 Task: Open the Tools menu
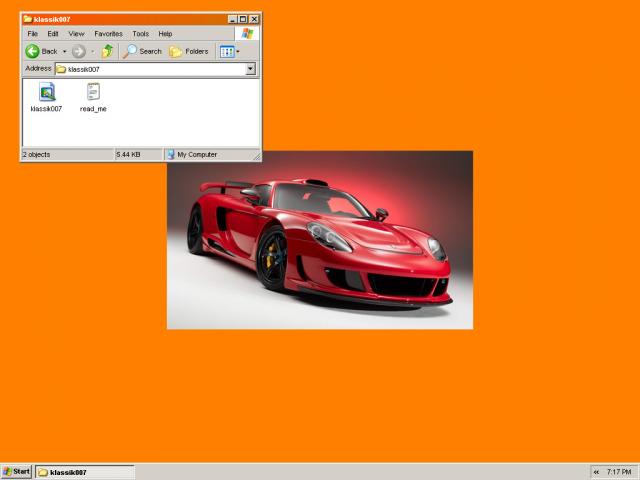point(140,34)
